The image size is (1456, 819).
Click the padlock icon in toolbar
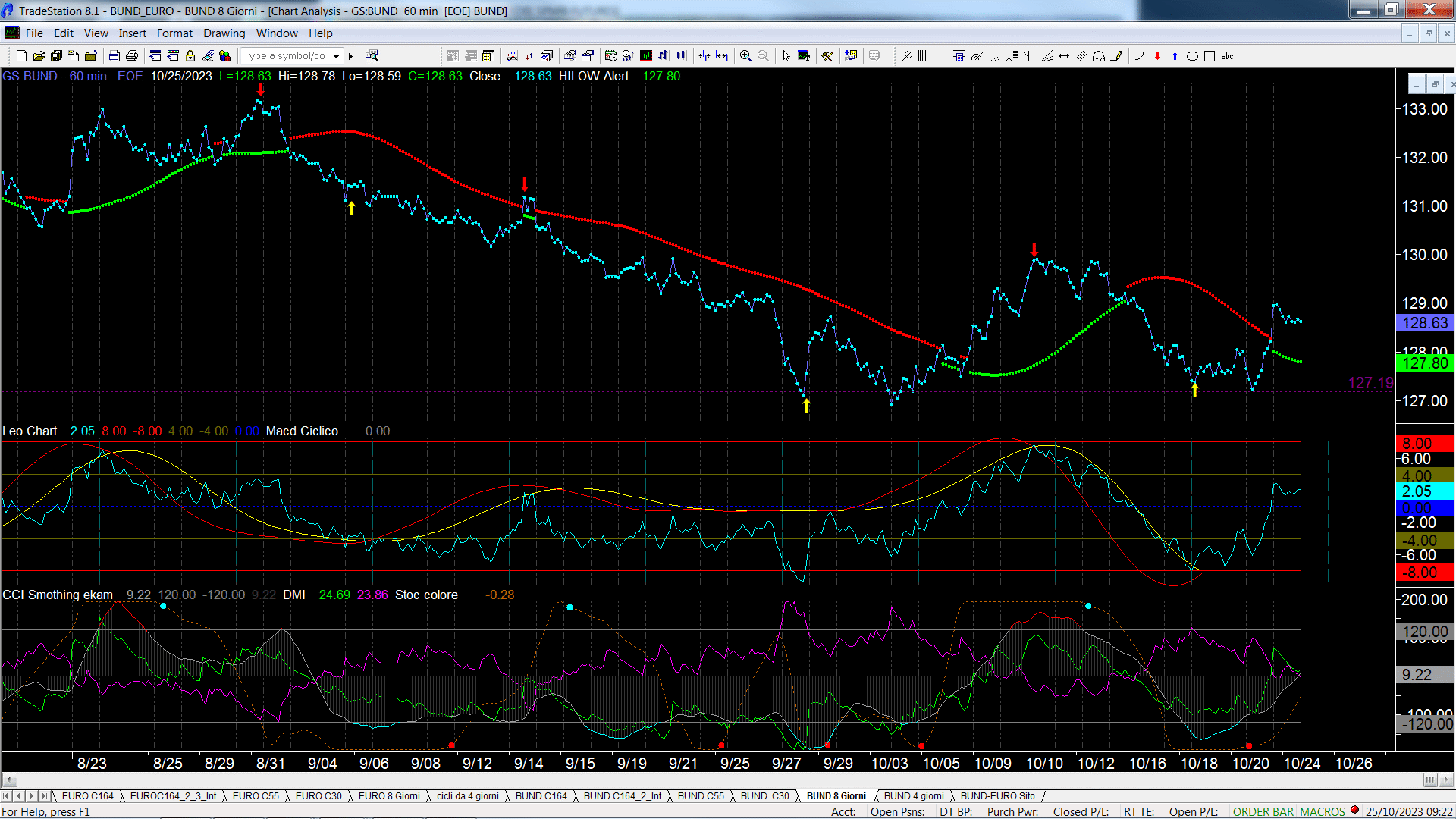click(190, 56)
